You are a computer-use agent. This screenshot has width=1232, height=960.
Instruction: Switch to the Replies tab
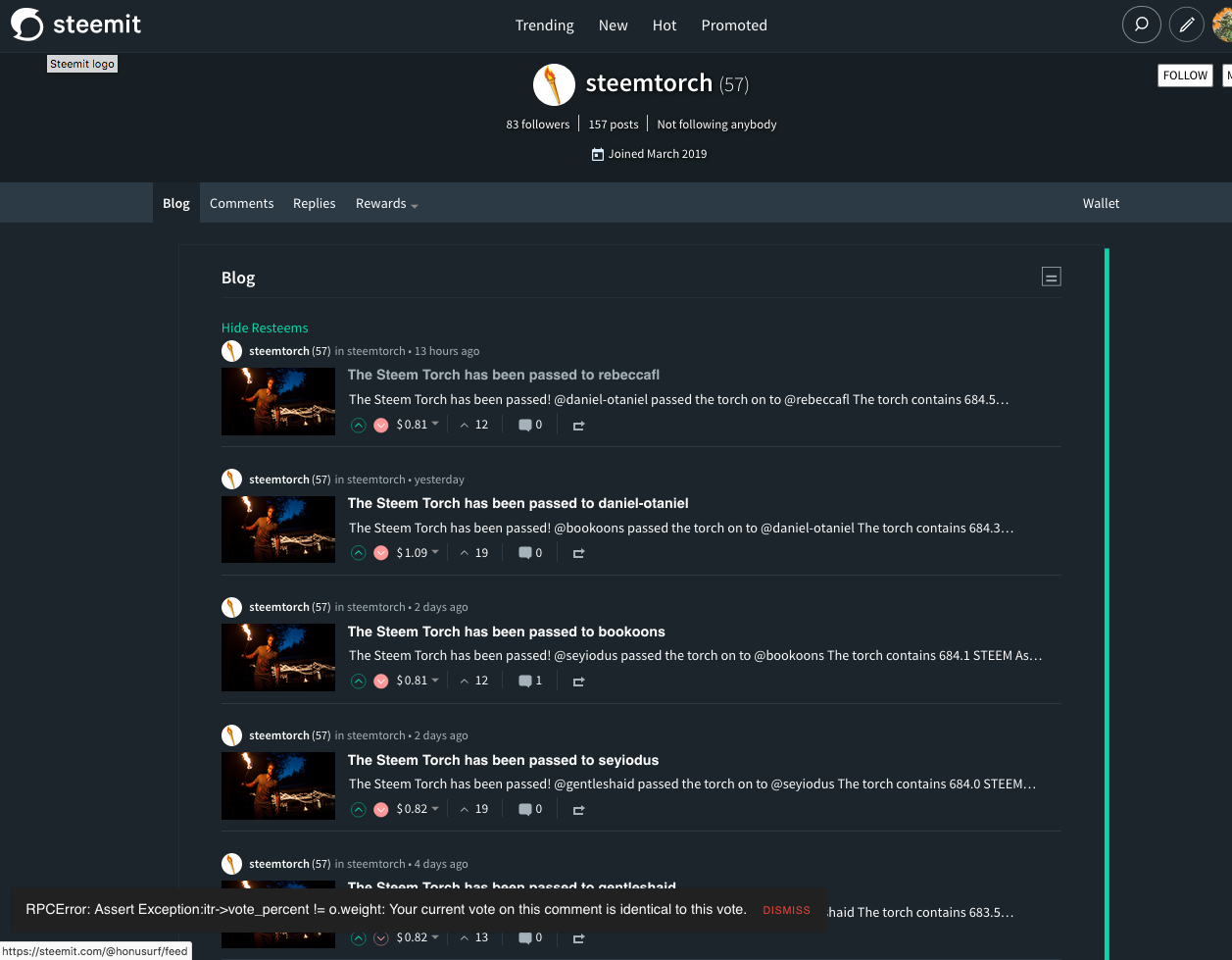[x=314, y=203]
